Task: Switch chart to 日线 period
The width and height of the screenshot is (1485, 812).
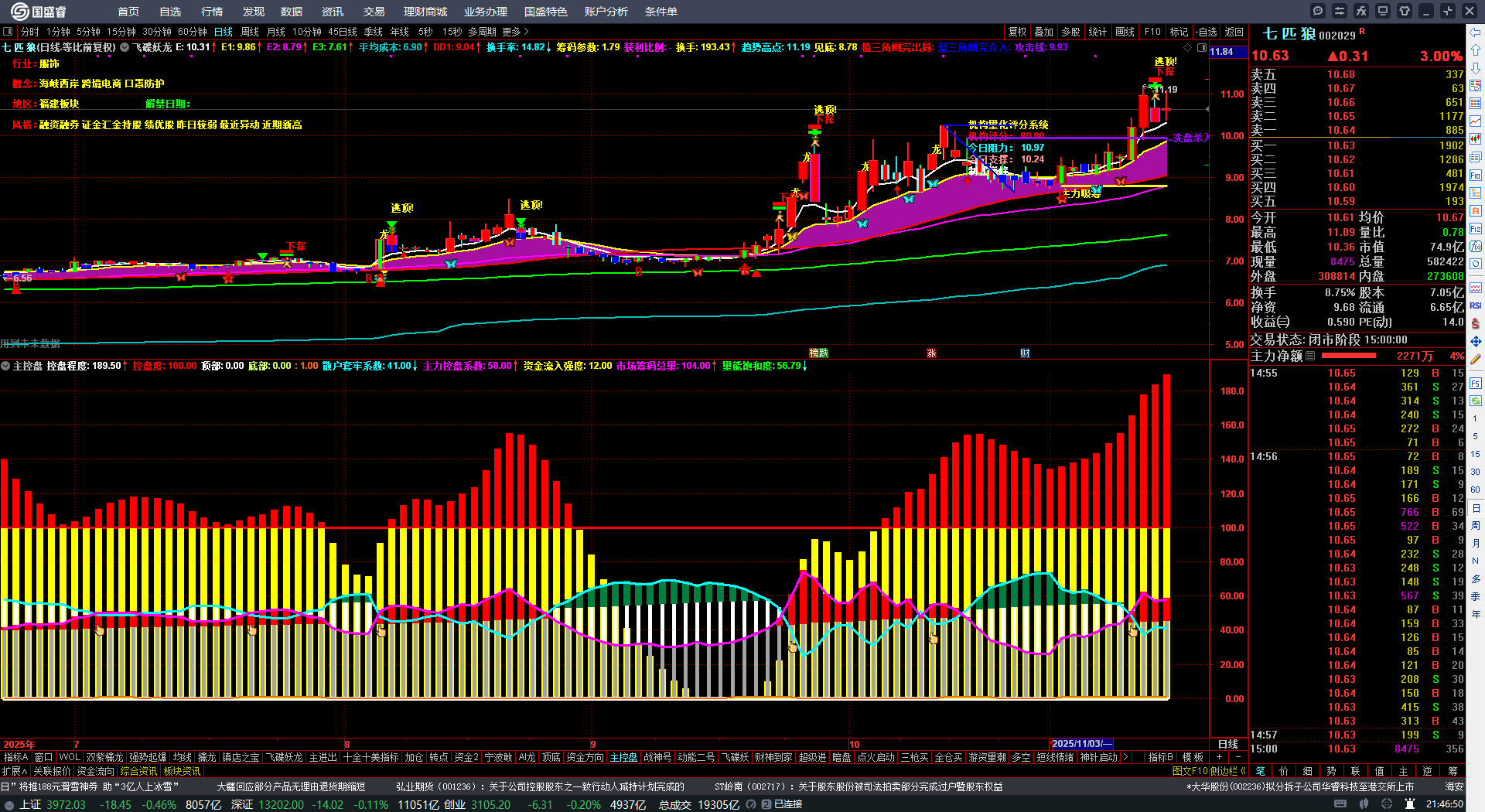Action: pyautogui.click(x=224, y=32)
